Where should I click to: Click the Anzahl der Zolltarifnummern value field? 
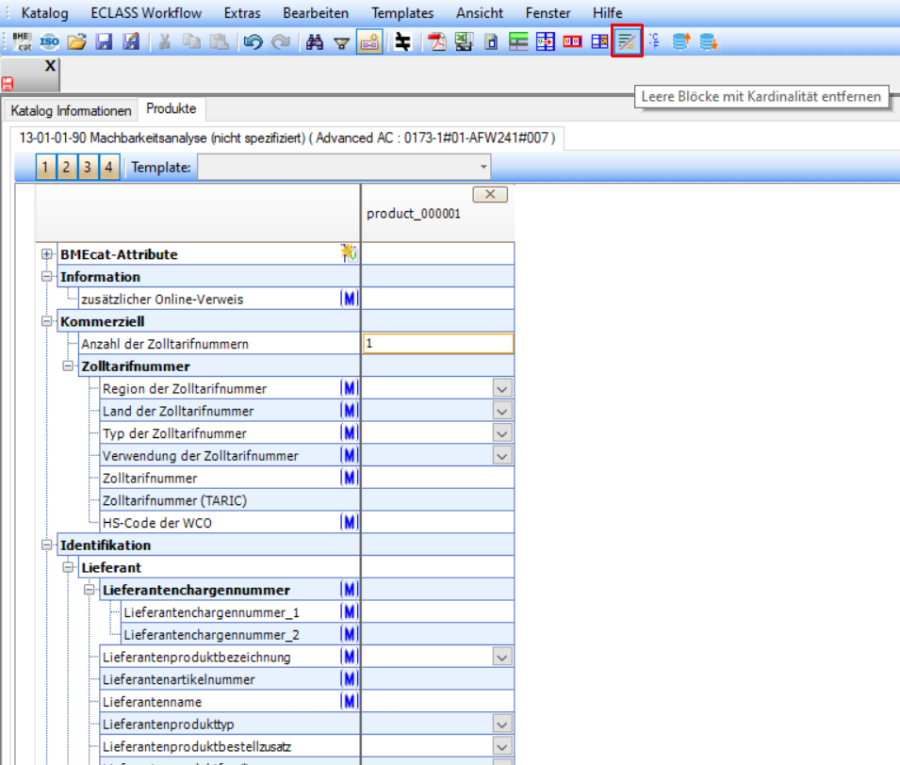[x=438, y=344]
